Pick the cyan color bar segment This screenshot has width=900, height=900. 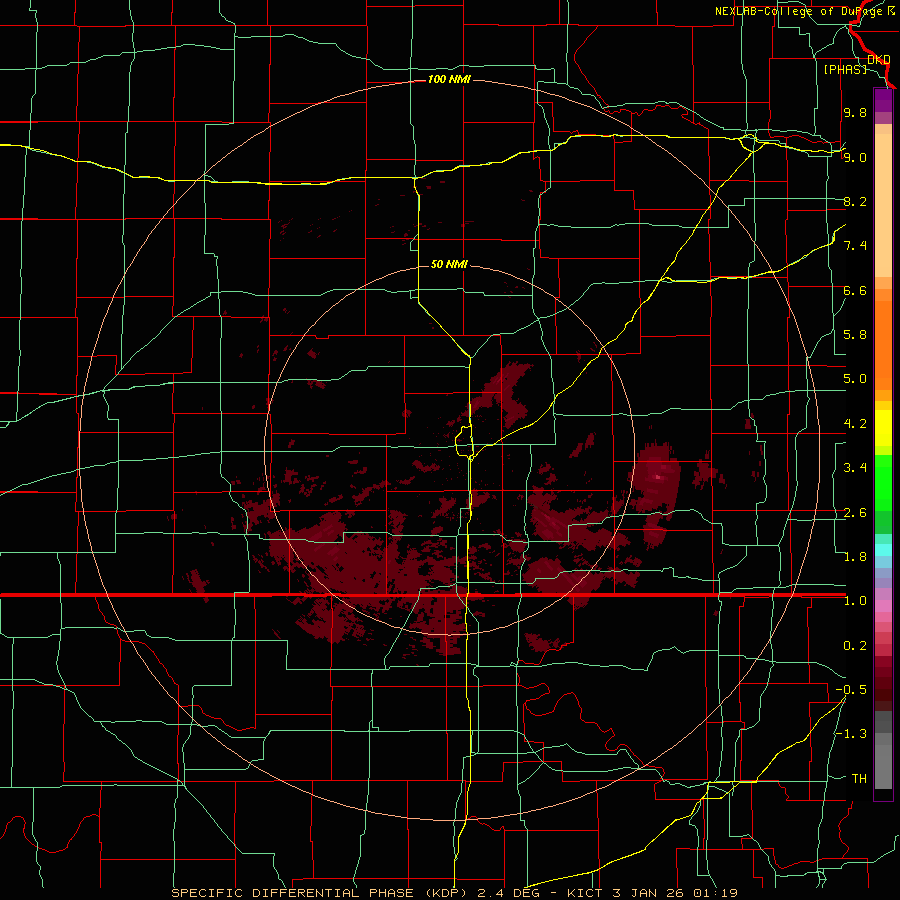(883, 549)
